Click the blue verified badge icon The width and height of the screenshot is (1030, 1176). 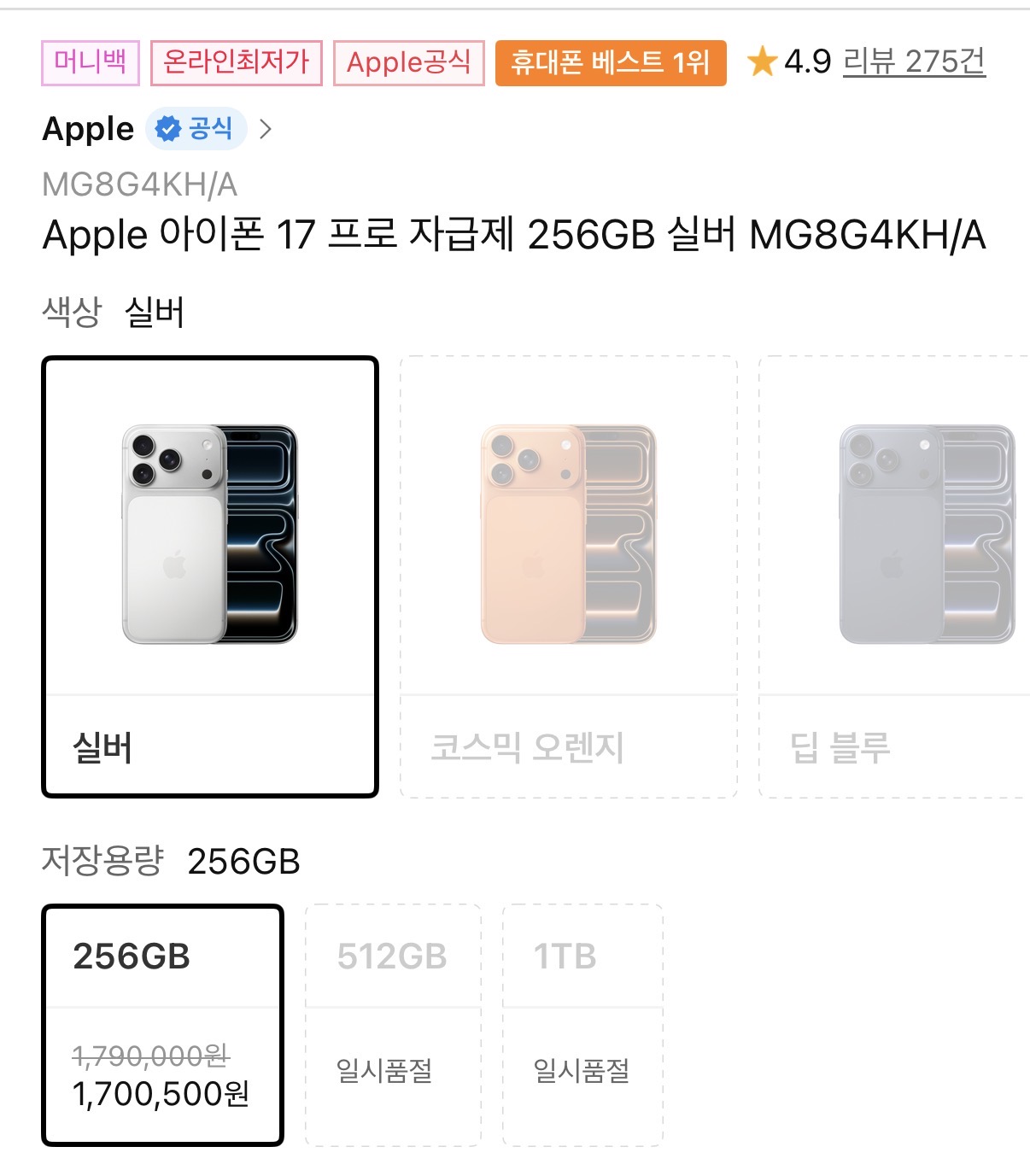click(x=168, y=129)
